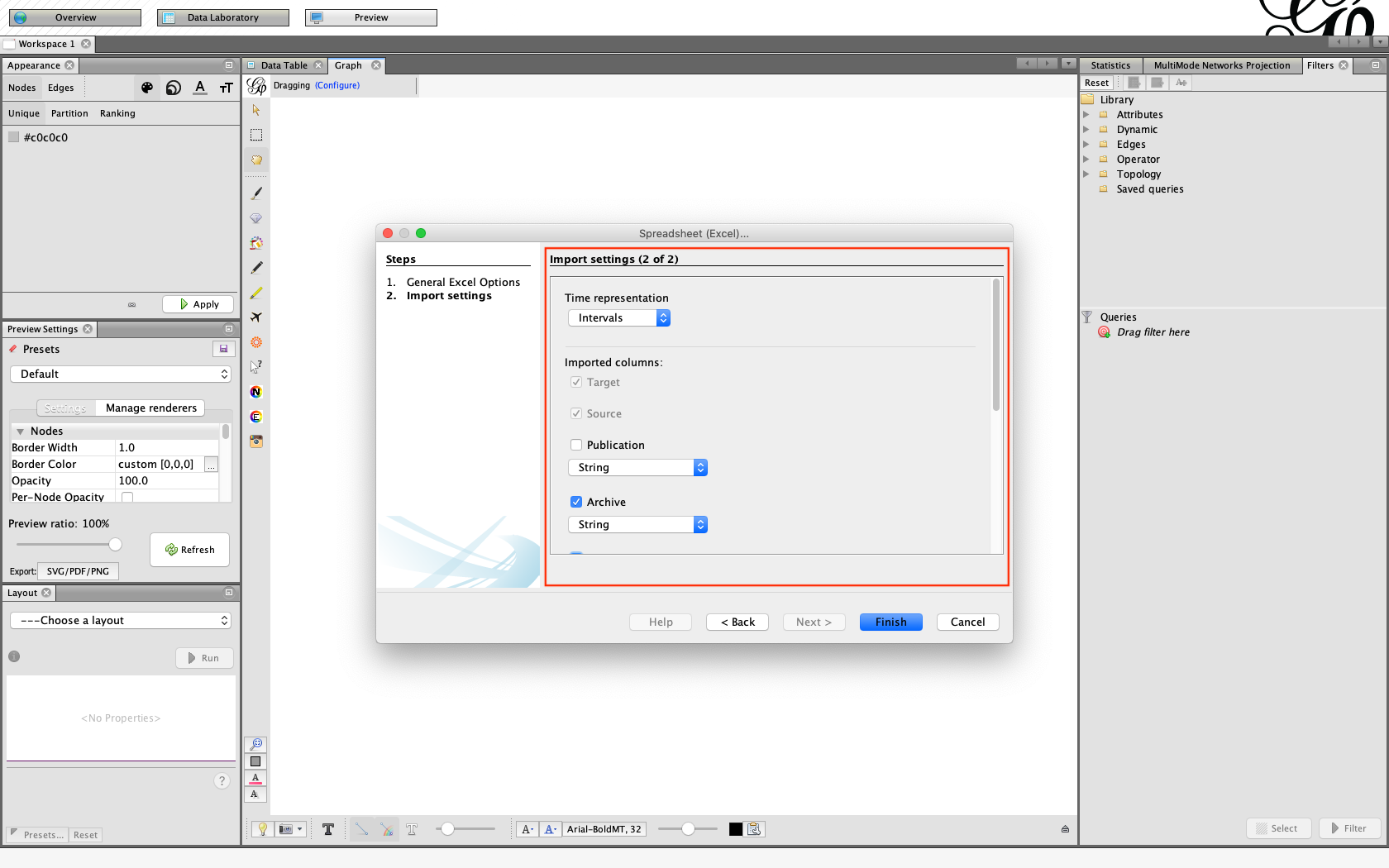Click the Back button in import dialog
1389x868 pixels.
[x=737, y=622]
